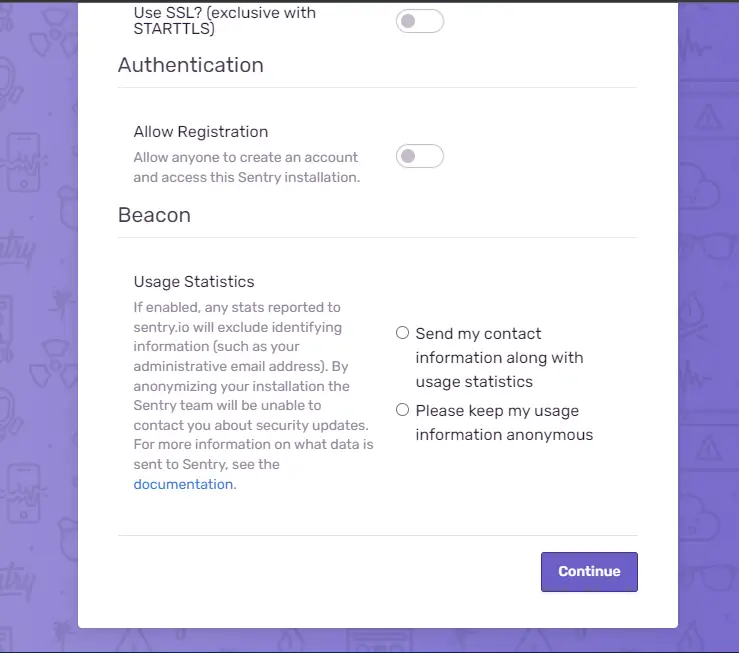Click the Continue button

pos(589,571)
